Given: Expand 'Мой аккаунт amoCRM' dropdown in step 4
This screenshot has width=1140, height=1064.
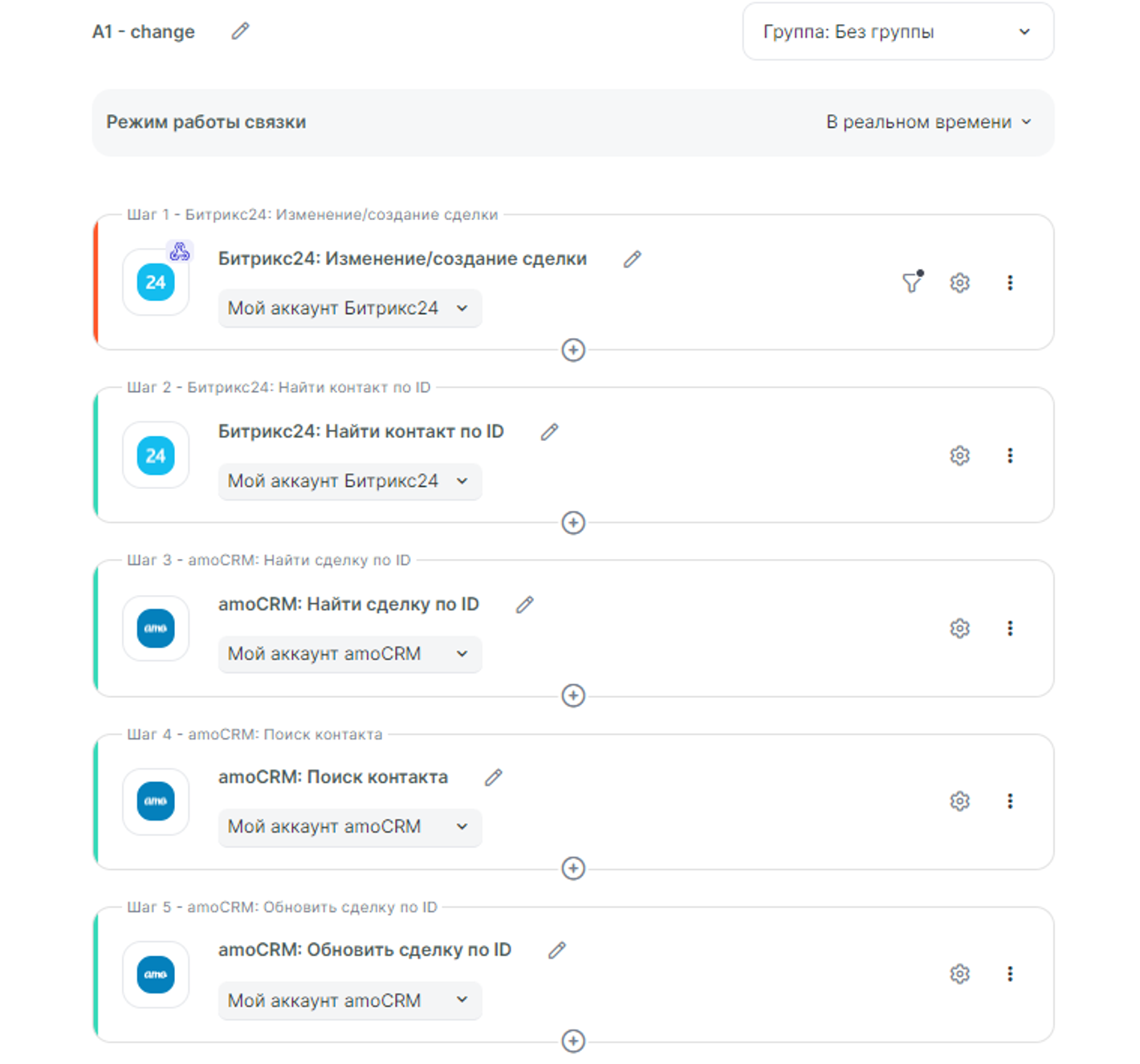Looking at the screenshot, I should pyautogui.click(x=349, y=827).
